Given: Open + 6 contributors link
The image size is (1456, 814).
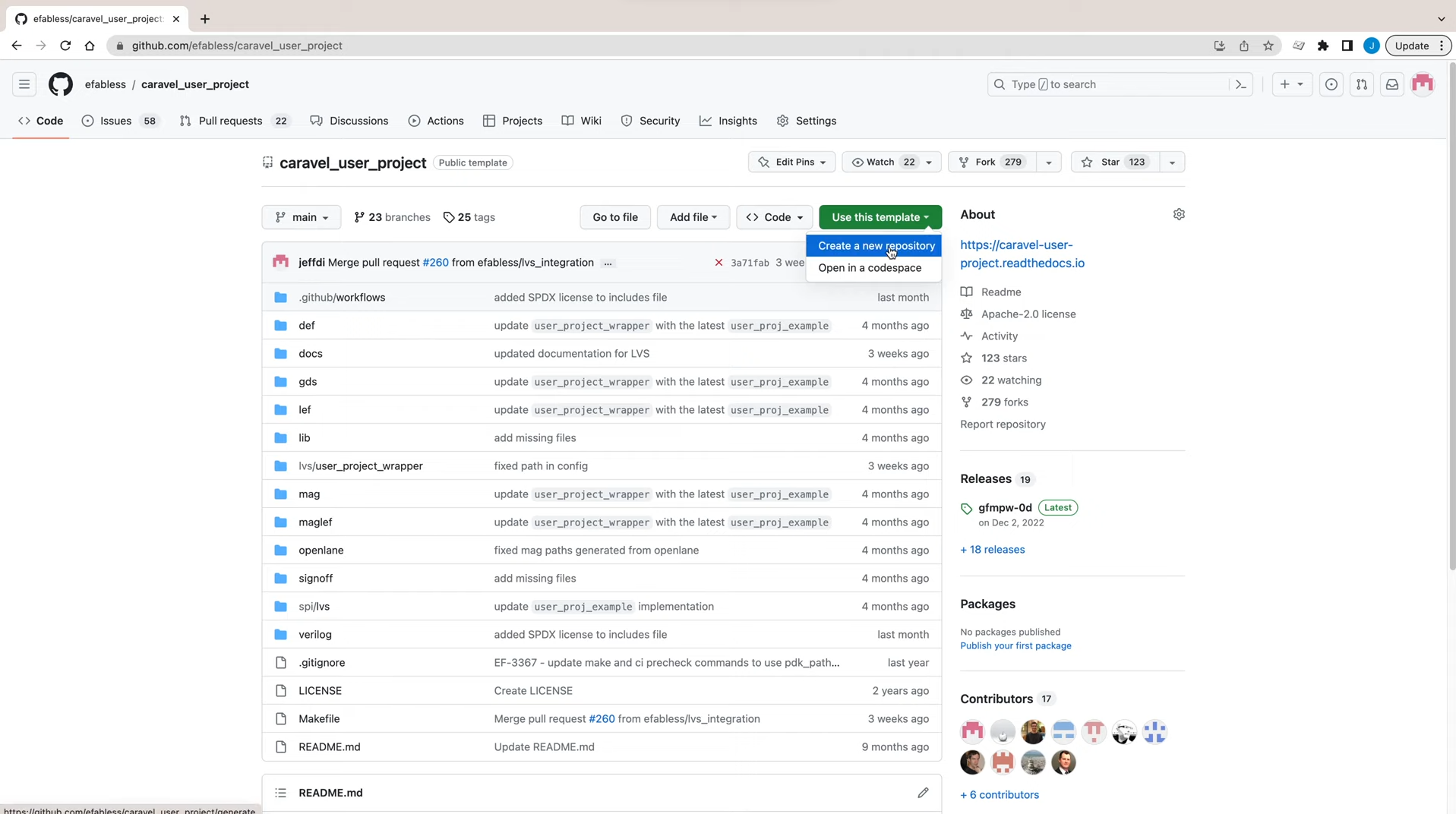Looking at the screenshot, I should [x=1000, y=795].
